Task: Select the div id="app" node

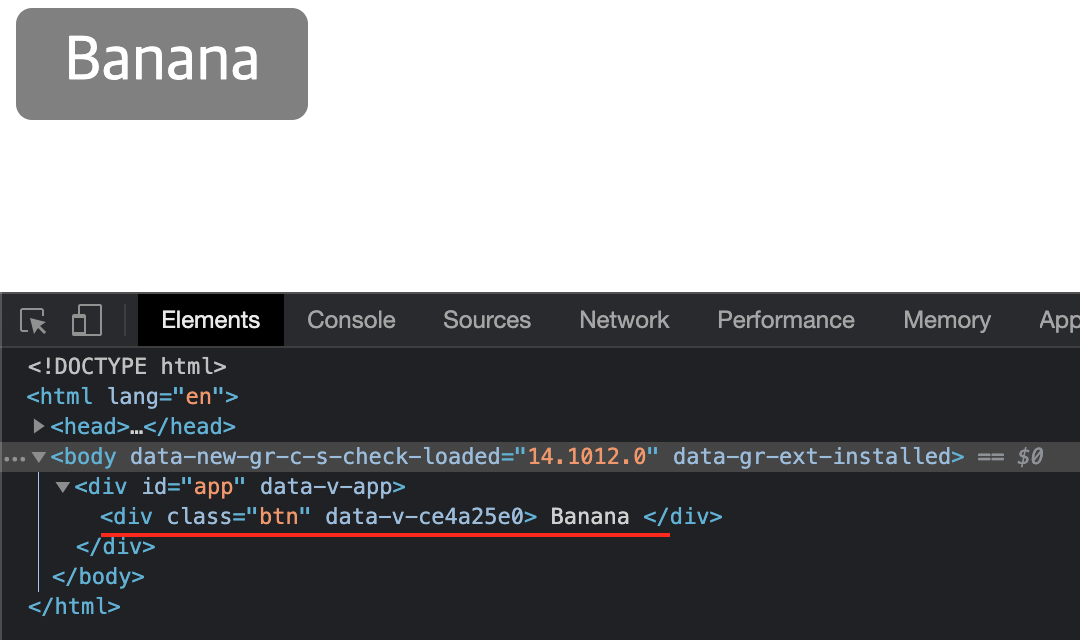Action: click(x=240, y=487)
